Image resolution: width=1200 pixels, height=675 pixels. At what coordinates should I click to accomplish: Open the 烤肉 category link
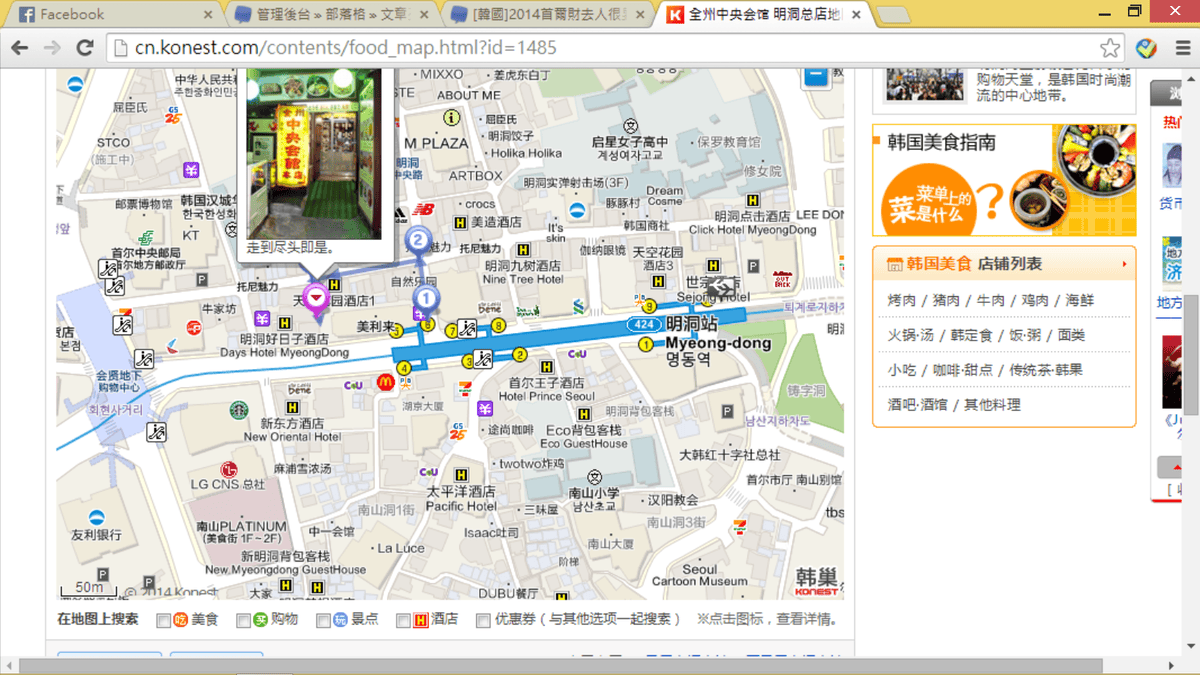pos(901,300)
